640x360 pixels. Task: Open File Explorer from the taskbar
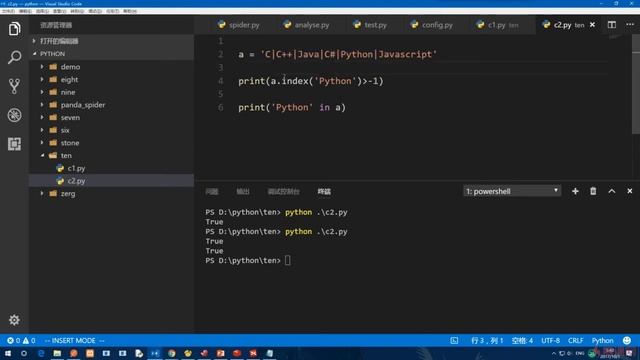tap(57, 353)
